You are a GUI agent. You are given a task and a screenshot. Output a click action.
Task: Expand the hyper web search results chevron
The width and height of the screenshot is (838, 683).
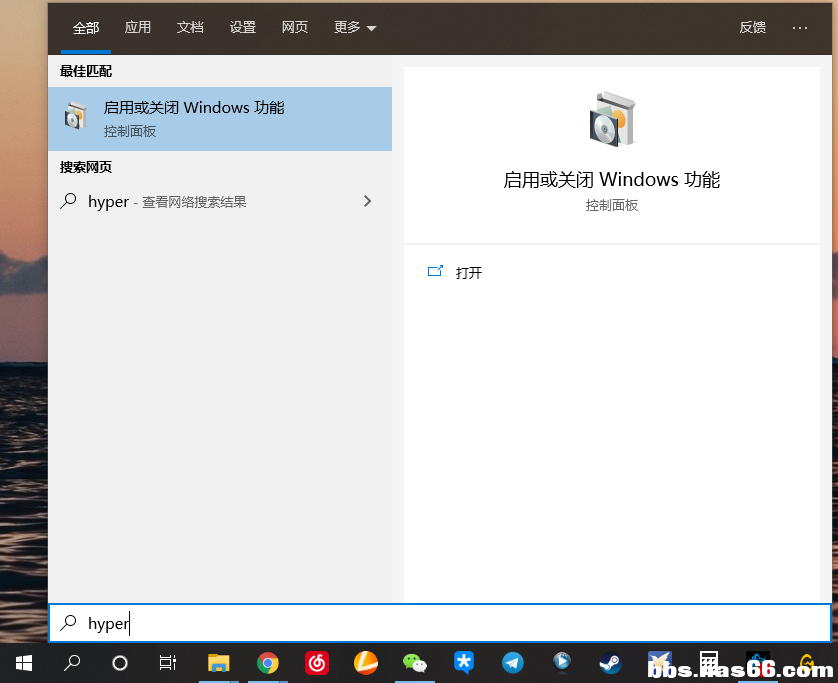(x=367, y=200)
